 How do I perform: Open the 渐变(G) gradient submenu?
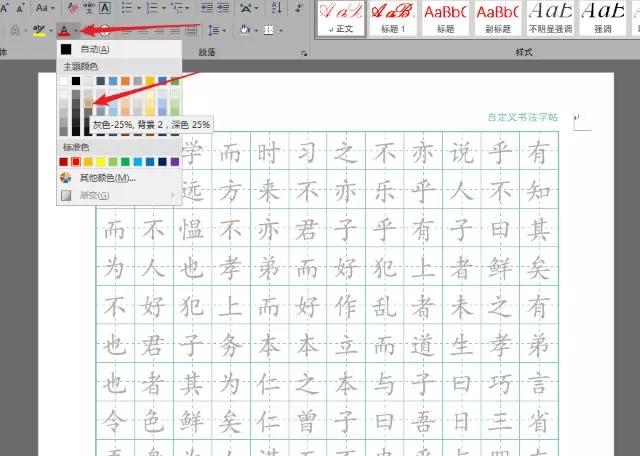point(119,195)
